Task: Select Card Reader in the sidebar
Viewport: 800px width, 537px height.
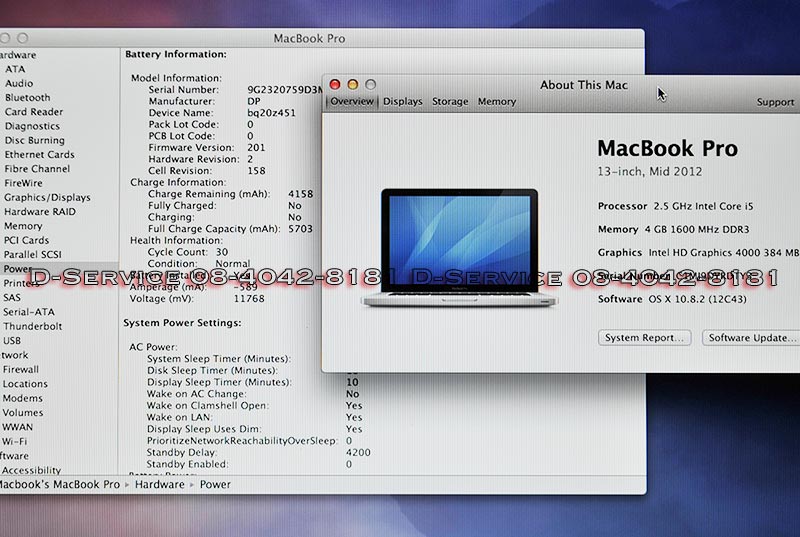Action: click(34, 112)
